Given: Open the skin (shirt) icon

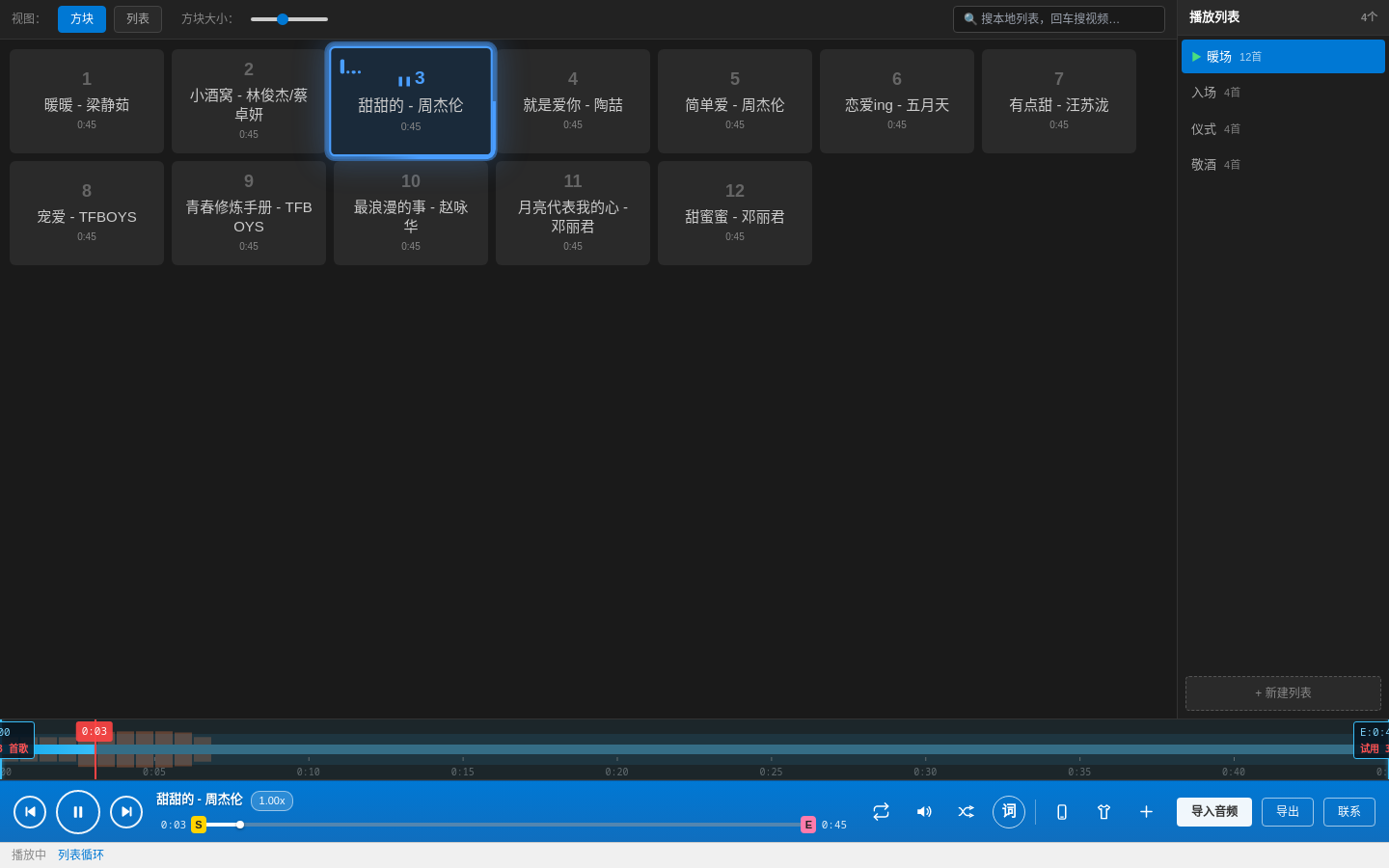Looking at the screenshot, I should (x=1104, y=812).
